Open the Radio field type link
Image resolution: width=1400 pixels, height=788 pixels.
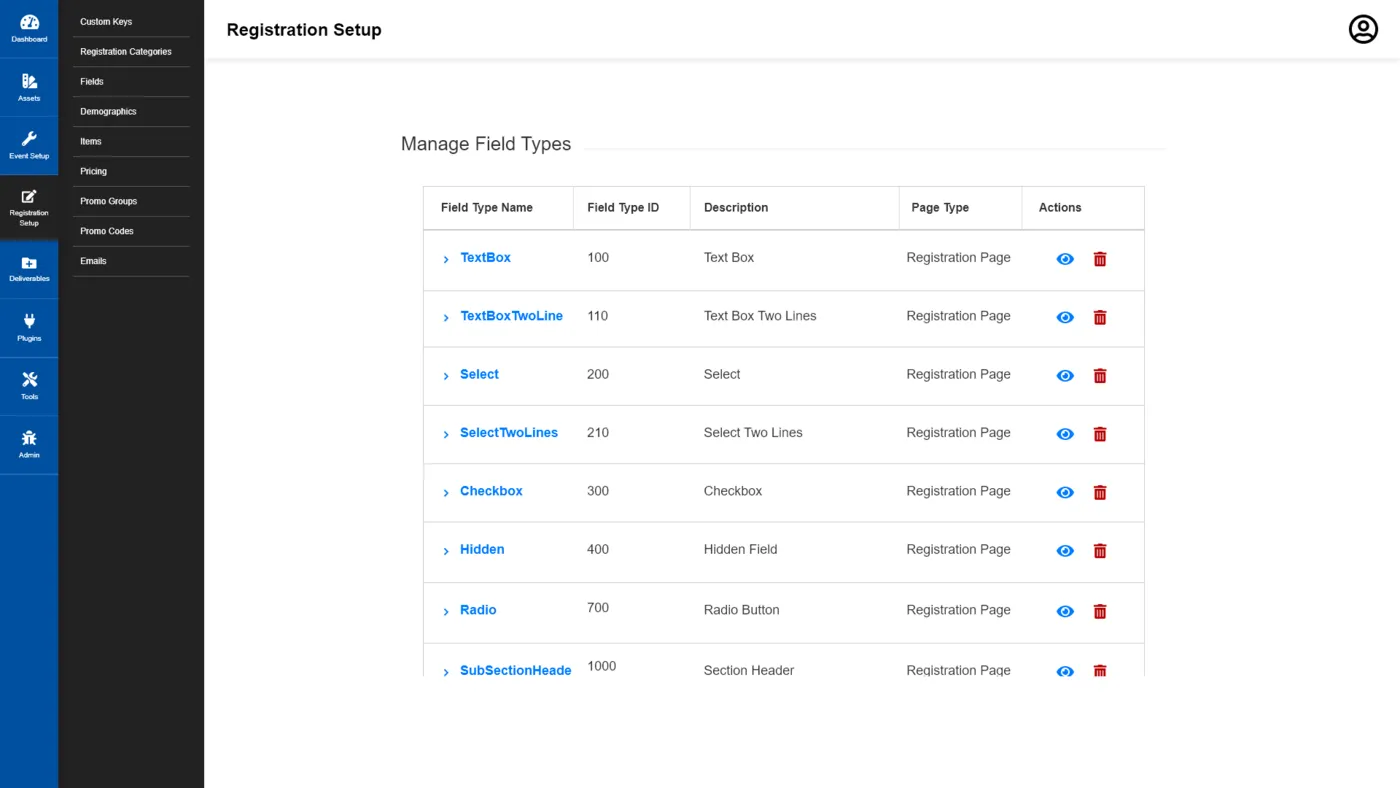point(478,609)
